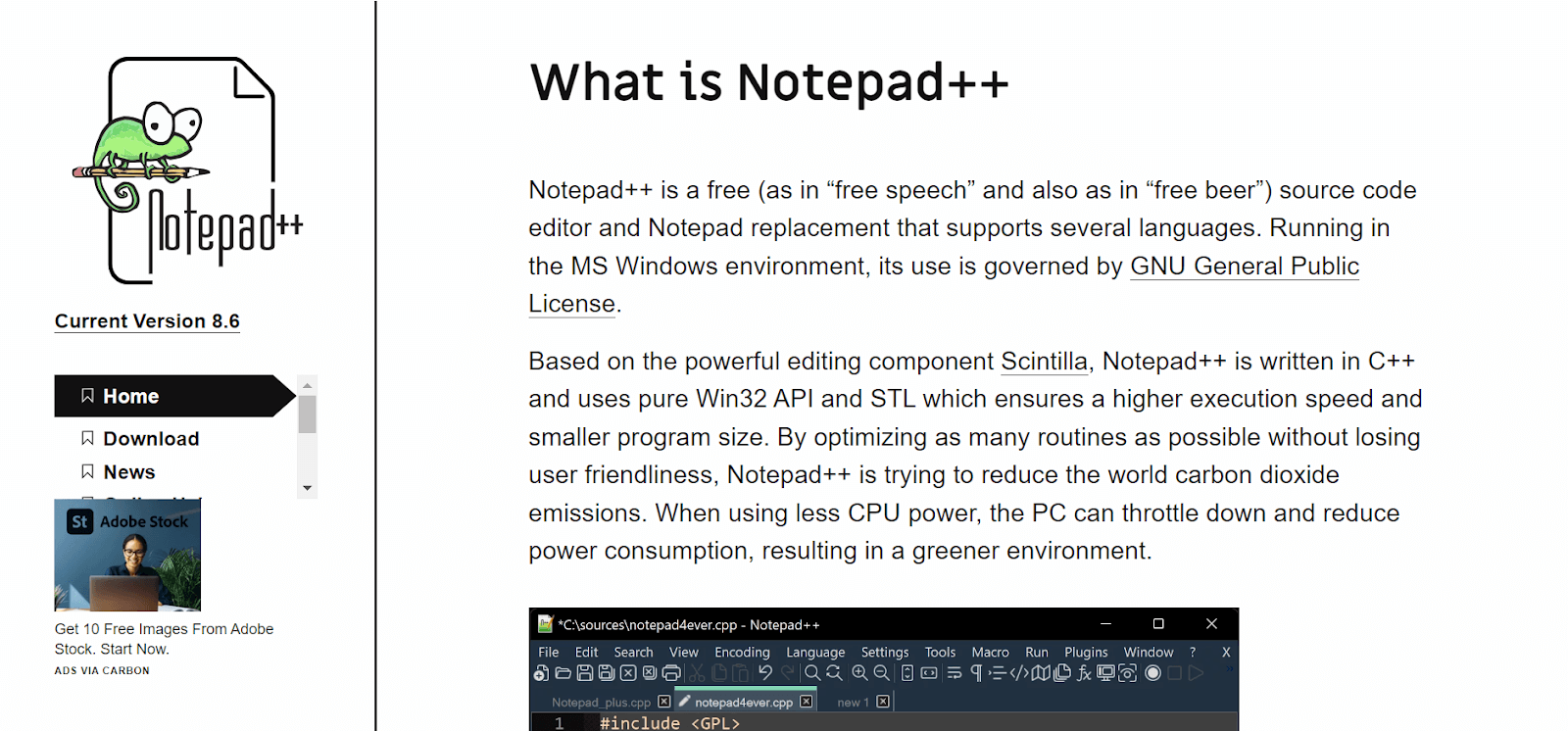Click the Notepad++ chameleon logo
The height and width of the screenshot is (731, 1568).
pos(187,171)
